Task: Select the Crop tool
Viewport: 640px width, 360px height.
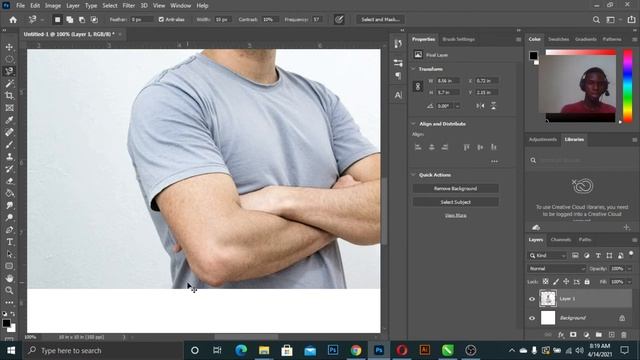Action: [9, 96]
